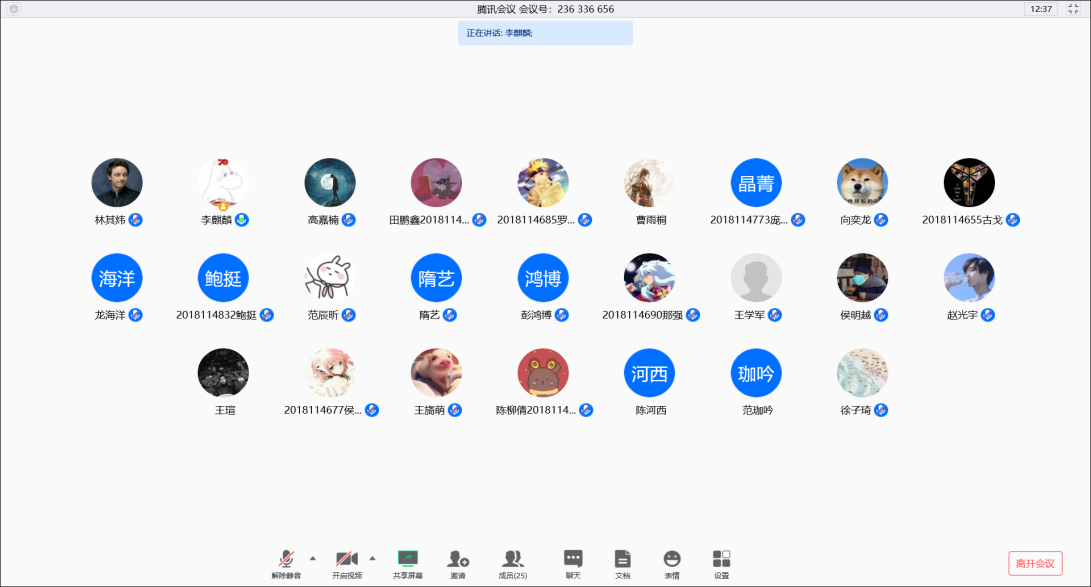Click the muted mic icon beside 隋艺
The height and width of the screenshot is (587, 1091).
[x=449, y=315]
